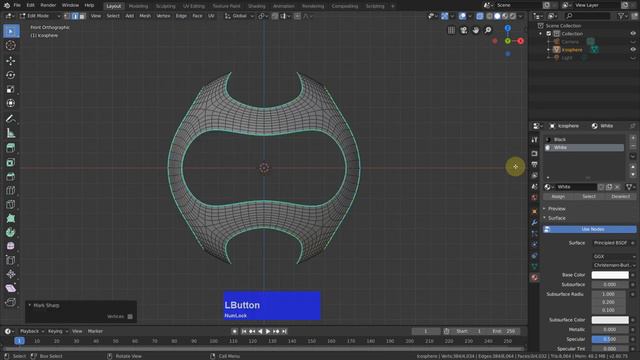Select the Transform tool
The width and height of the screenshot is (640, 360).
click(x=11, y=103)
